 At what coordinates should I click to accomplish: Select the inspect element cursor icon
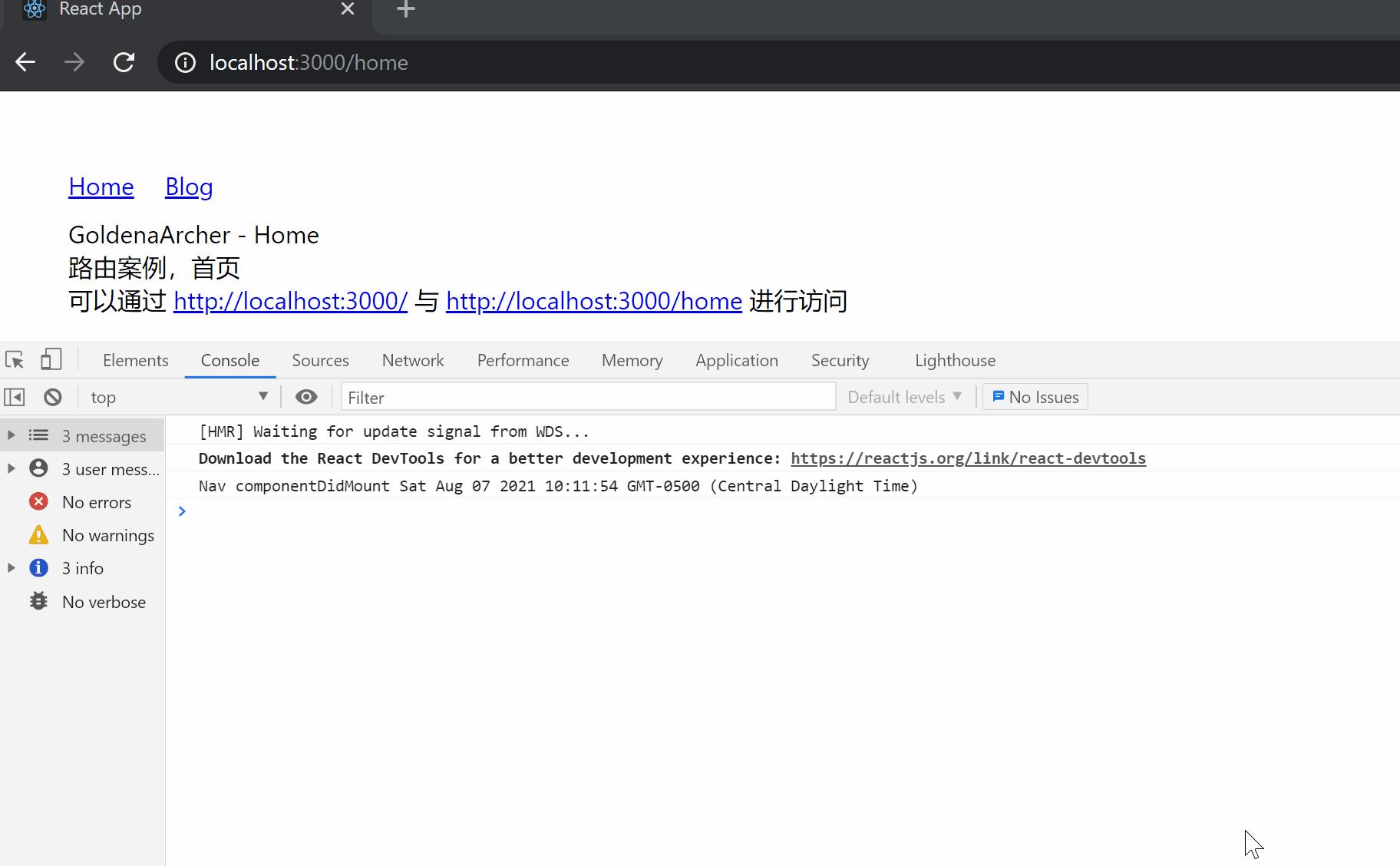pyautogui.click(x=14, y=359)
